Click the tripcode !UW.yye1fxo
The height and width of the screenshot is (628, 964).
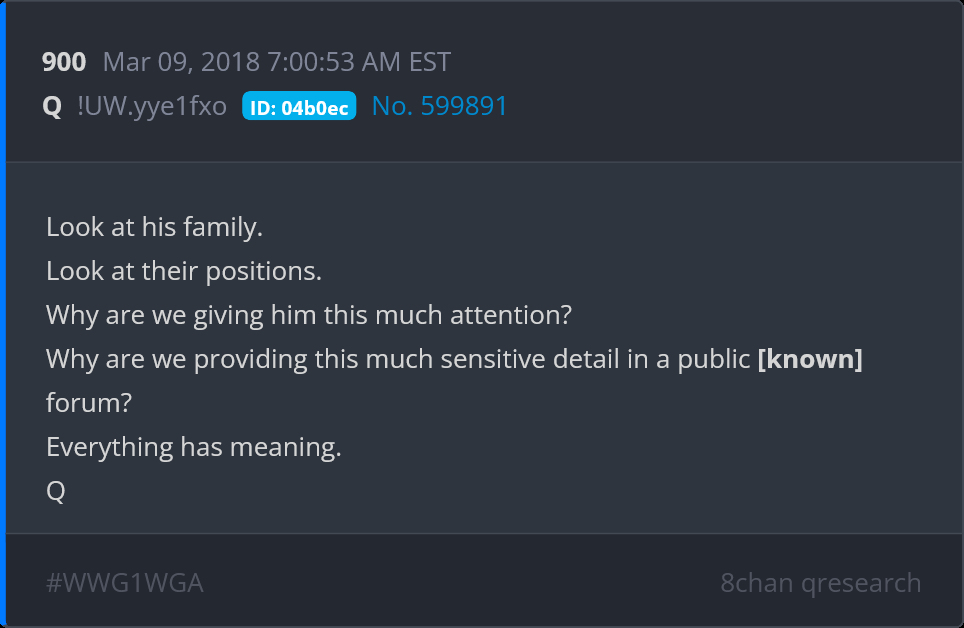click(152, 106)
